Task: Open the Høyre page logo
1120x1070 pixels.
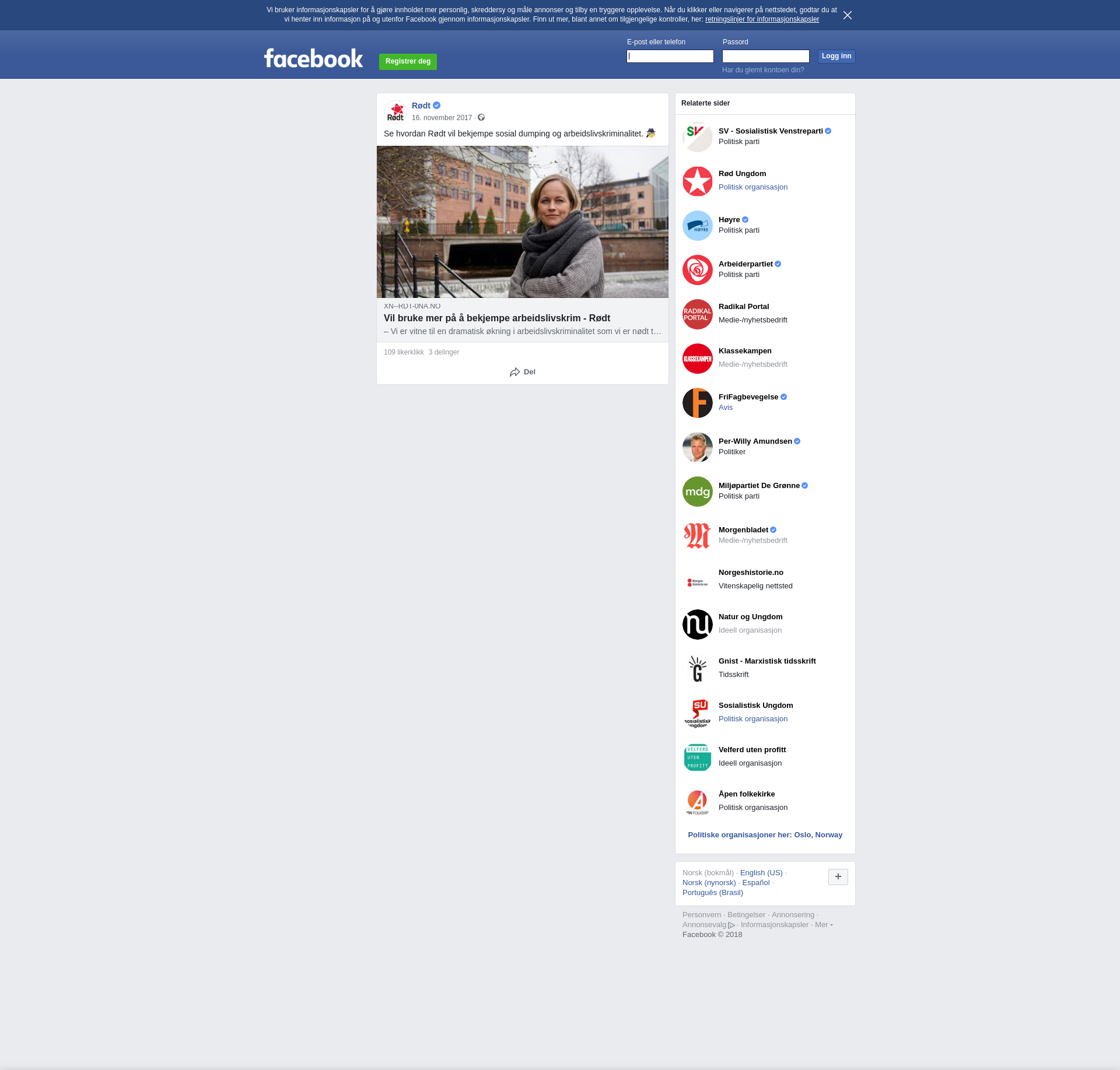Action: 698,226
